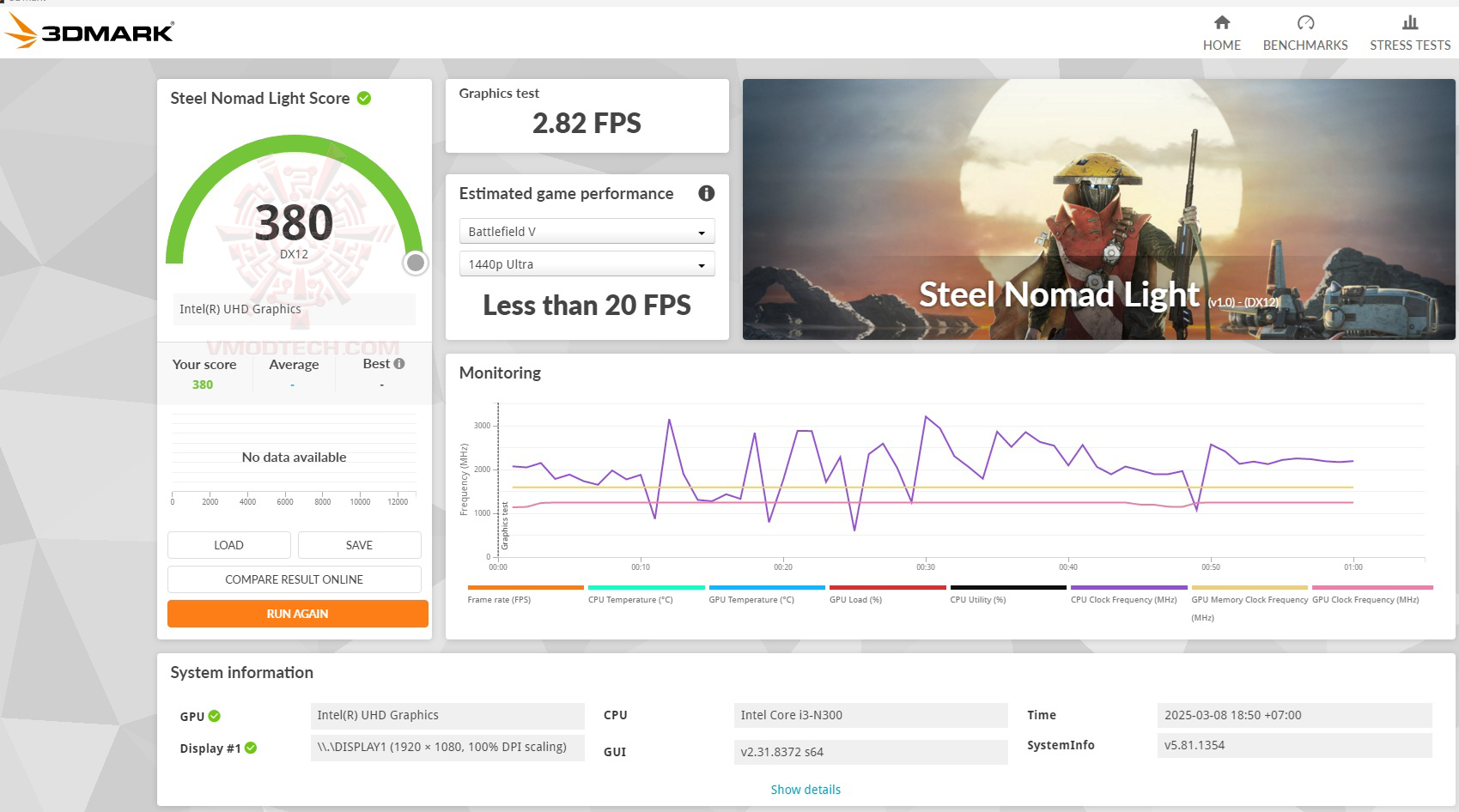
Task: Click the green checkmark next to Display #1
Action: (251, 748)
